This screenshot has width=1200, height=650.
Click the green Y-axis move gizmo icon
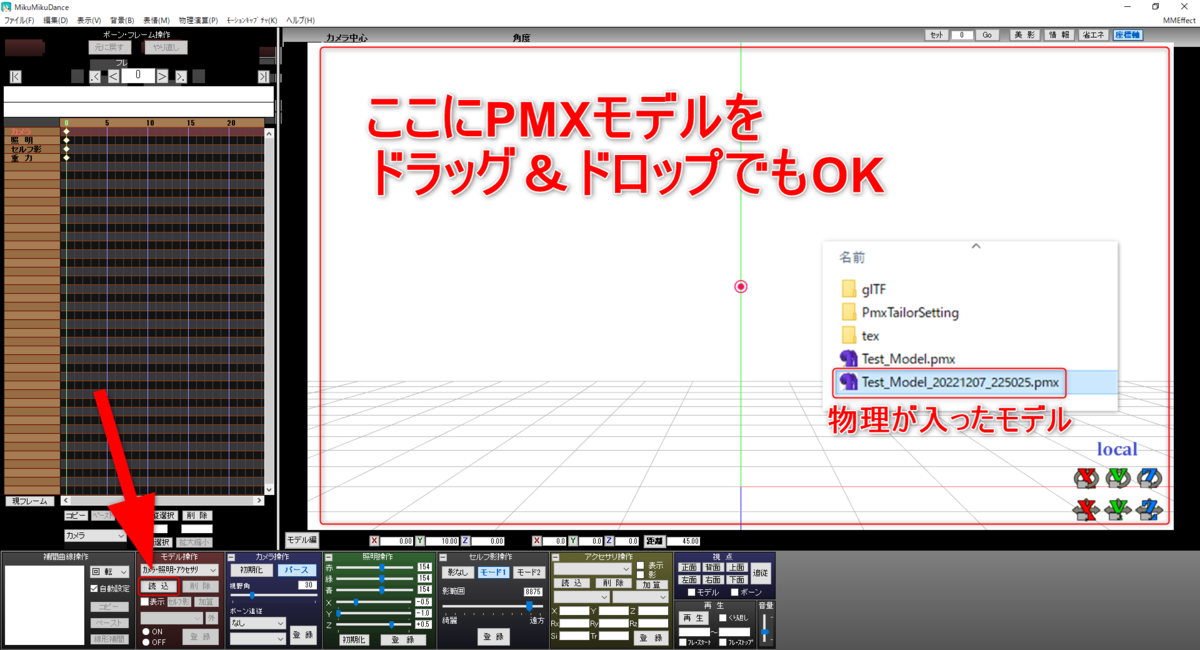1118,510
